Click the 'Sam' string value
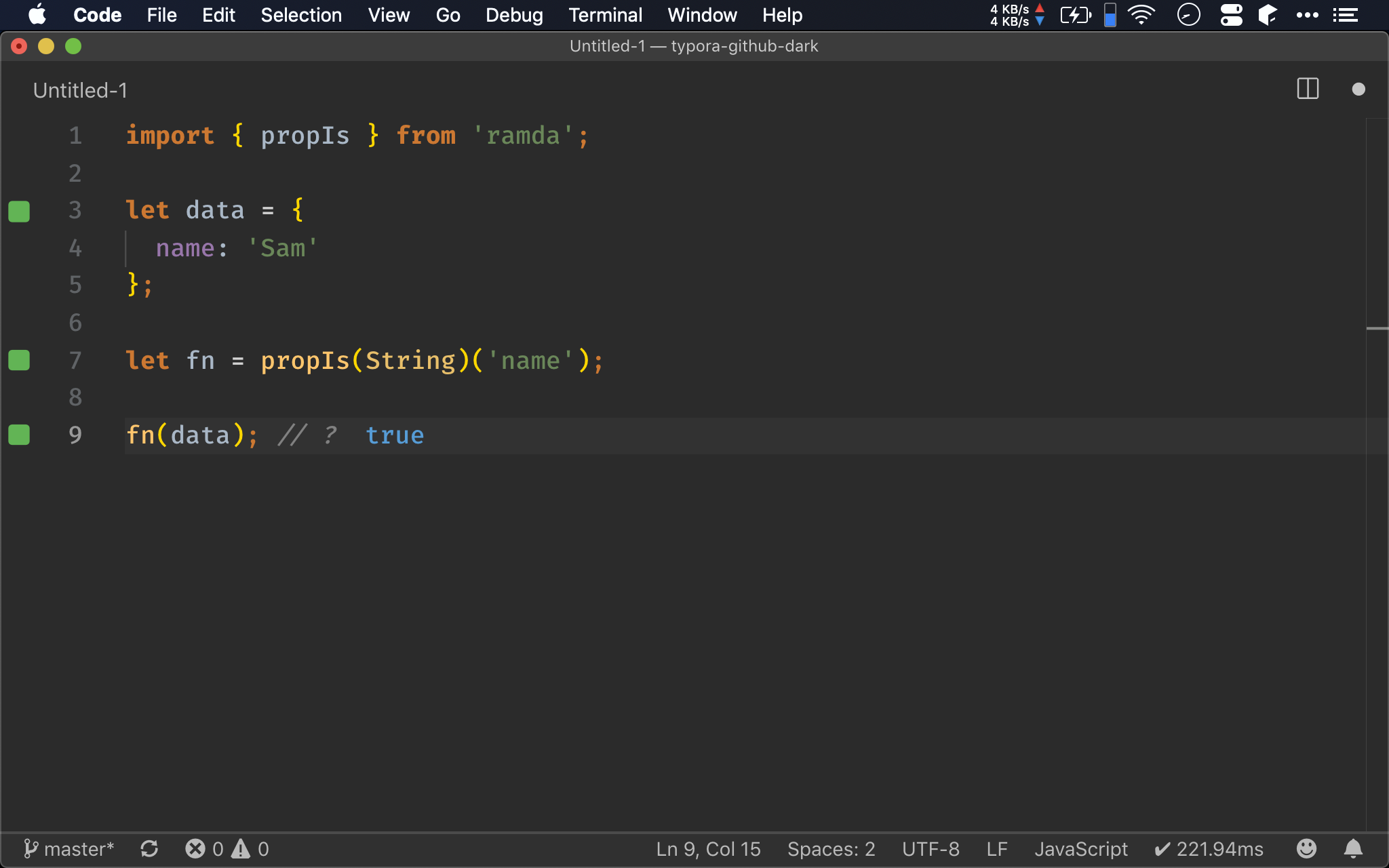Viewport: 1389px width, 868px height. tap(283, 248)
